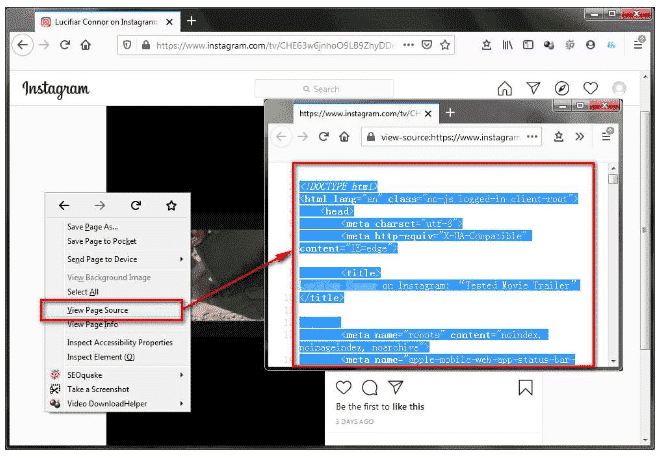Open page actions ellipsis in main address bar
660x458 pixels.
(408, 45)
